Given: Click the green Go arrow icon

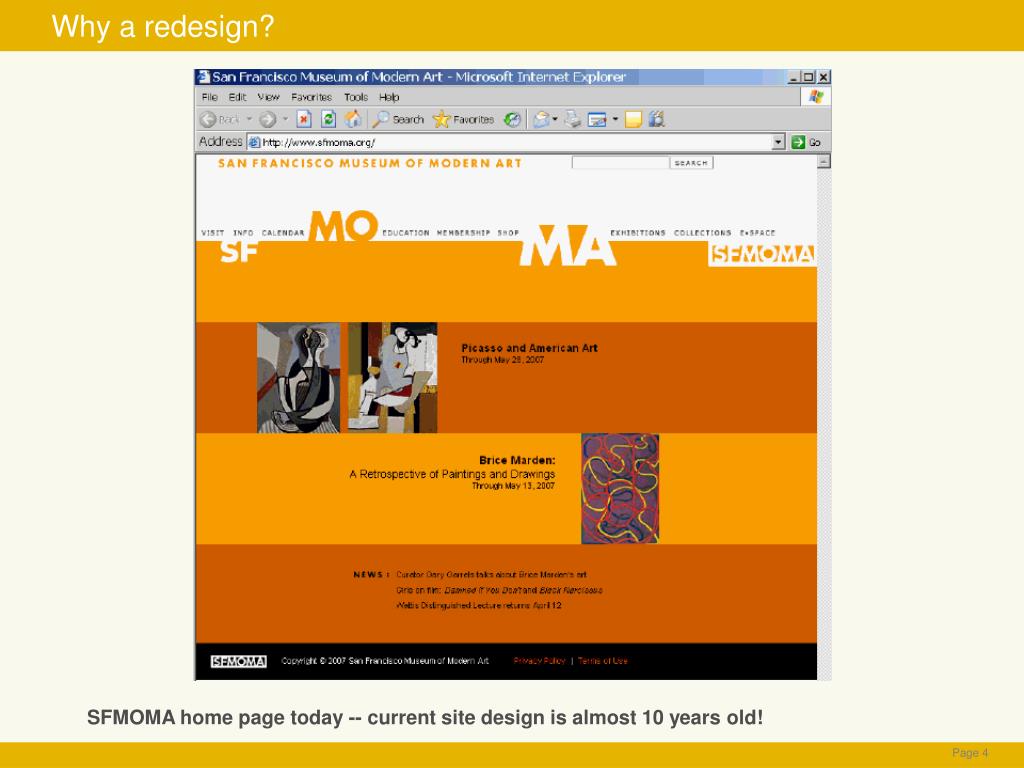Looking at the screenshot, I should point(798,142).
